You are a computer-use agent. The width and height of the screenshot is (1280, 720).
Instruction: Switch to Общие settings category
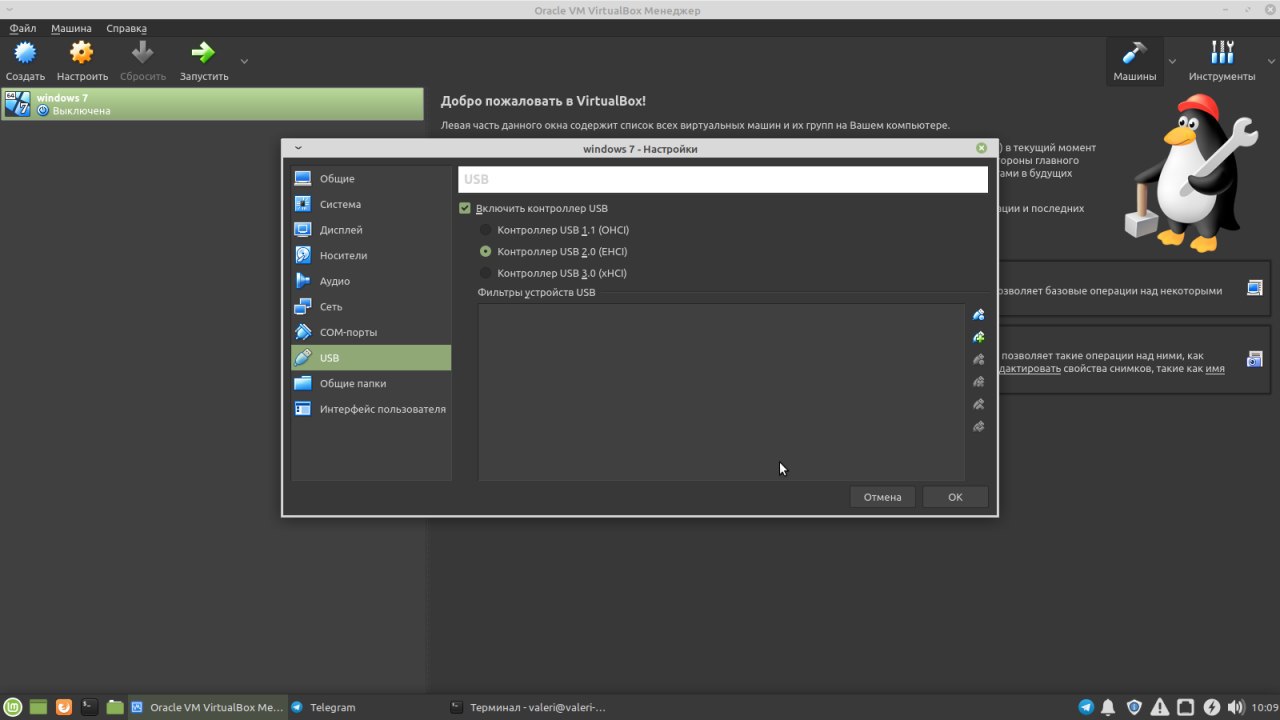pos(371,178)
